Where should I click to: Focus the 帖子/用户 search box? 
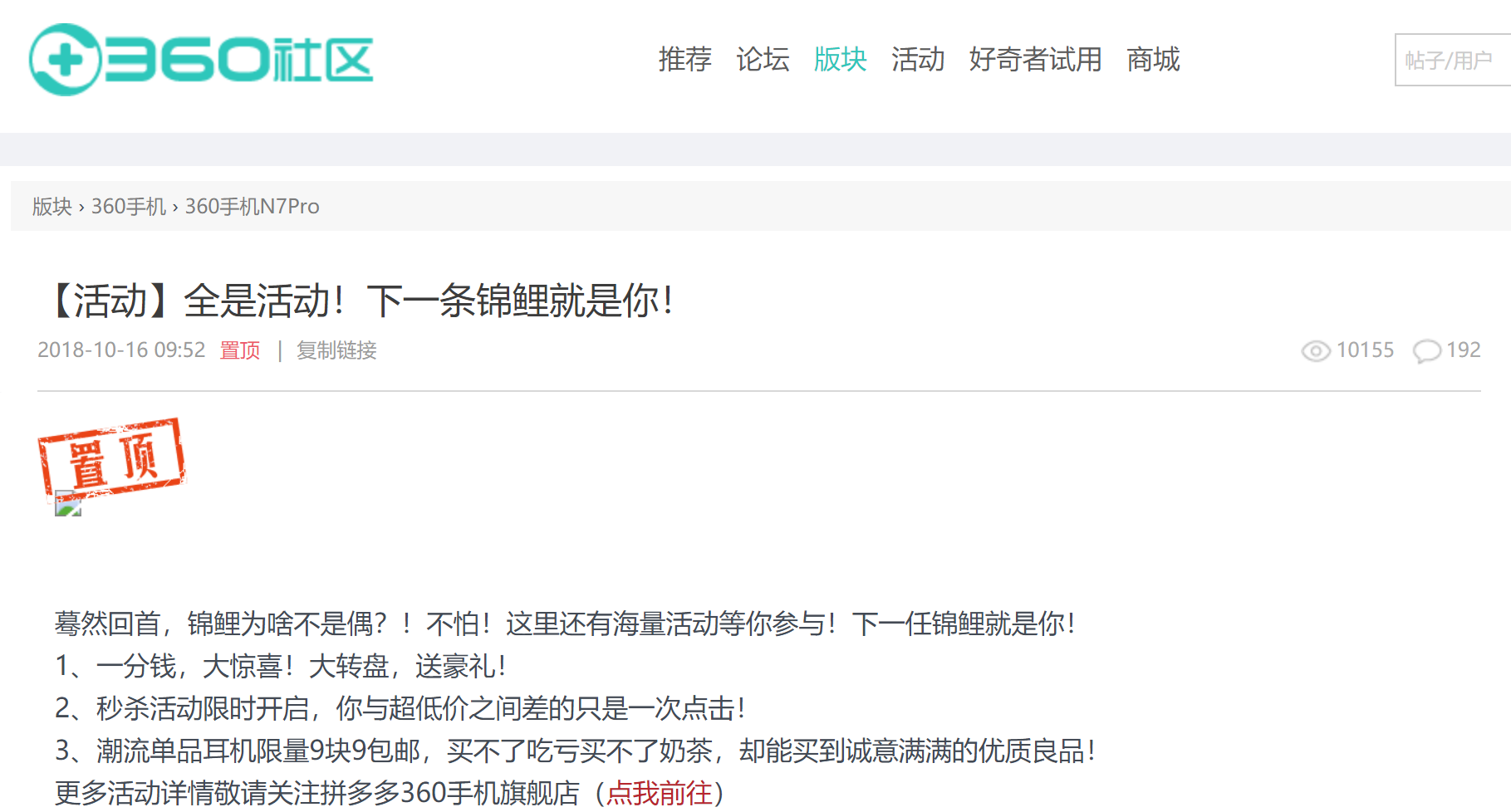(1451, 60)
